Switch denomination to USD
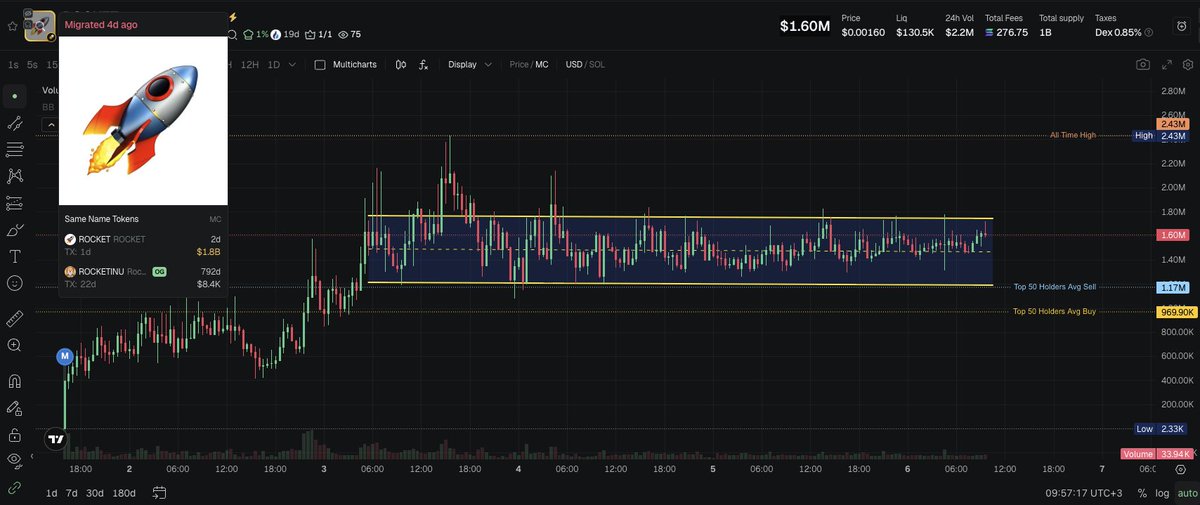 click(573, 64)
